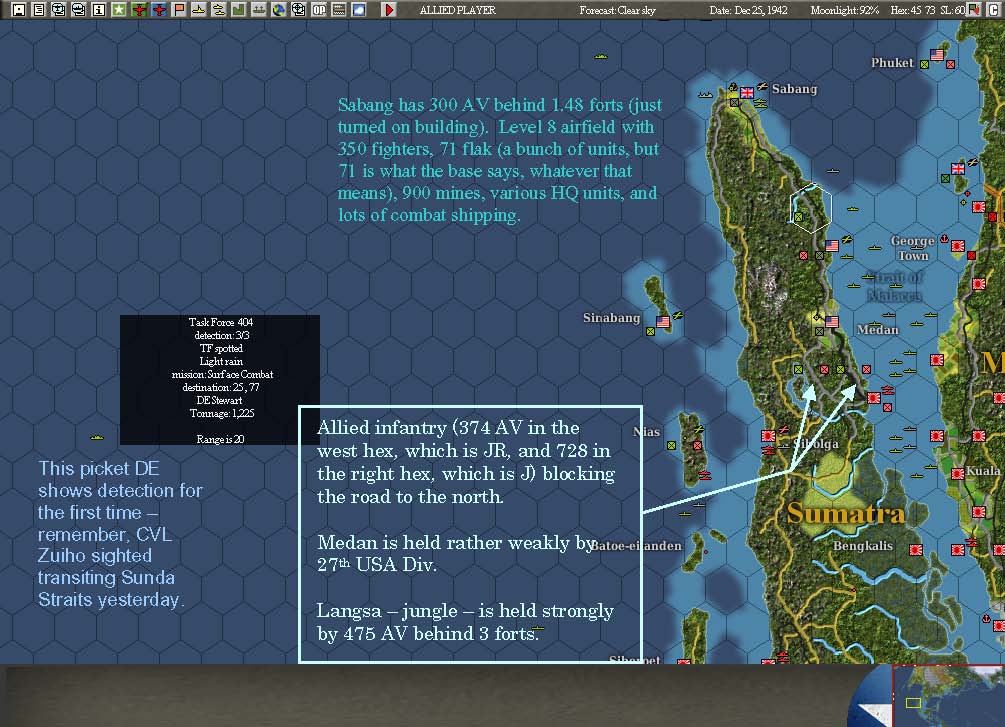Click the 'Hex: 45 73' coordinate readout
This screenshot has height=727, width=1005.
(913, 10)
